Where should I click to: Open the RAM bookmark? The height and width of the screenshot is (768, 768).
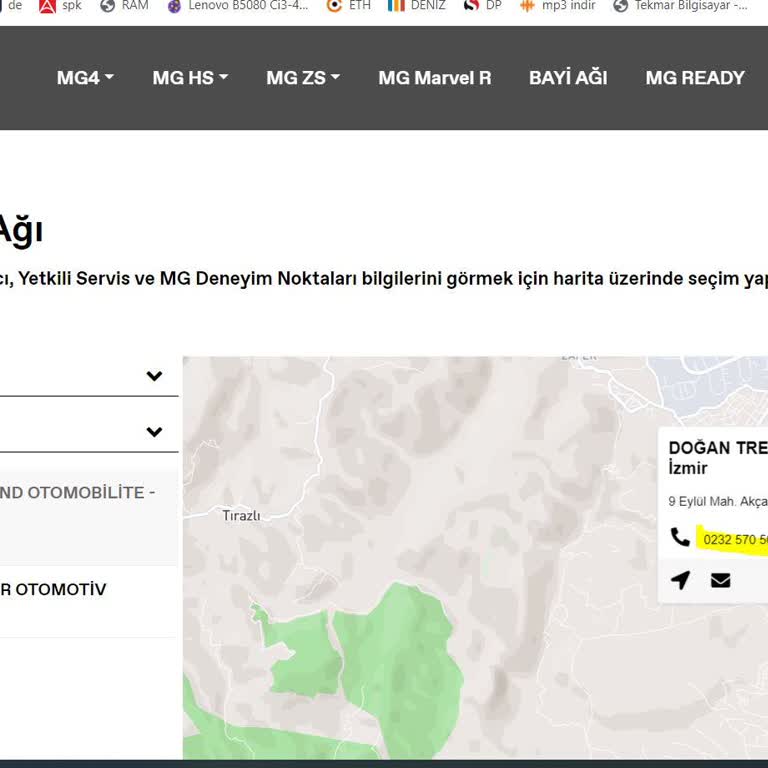tap(124, 6)
